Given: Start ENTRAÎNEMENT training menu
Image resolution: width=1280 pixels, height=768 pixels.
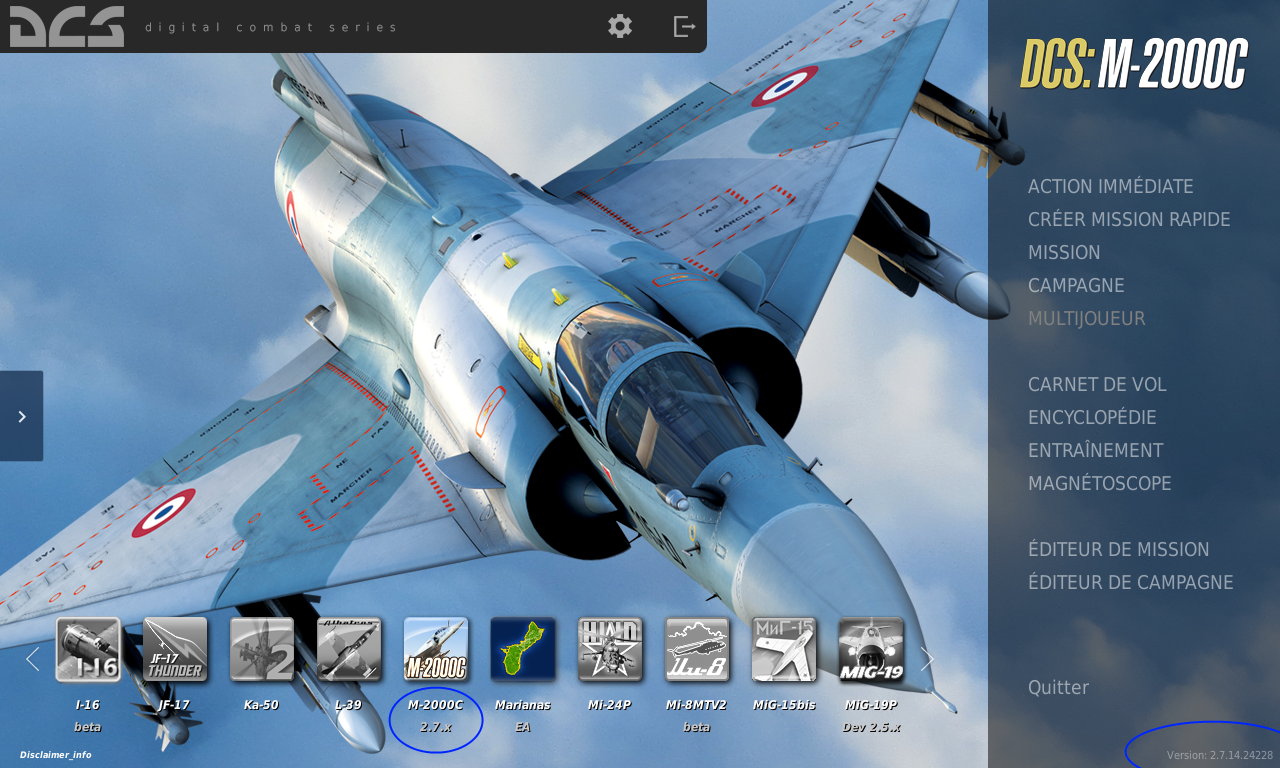Looking at the screenshot, I should [1095, 451].
